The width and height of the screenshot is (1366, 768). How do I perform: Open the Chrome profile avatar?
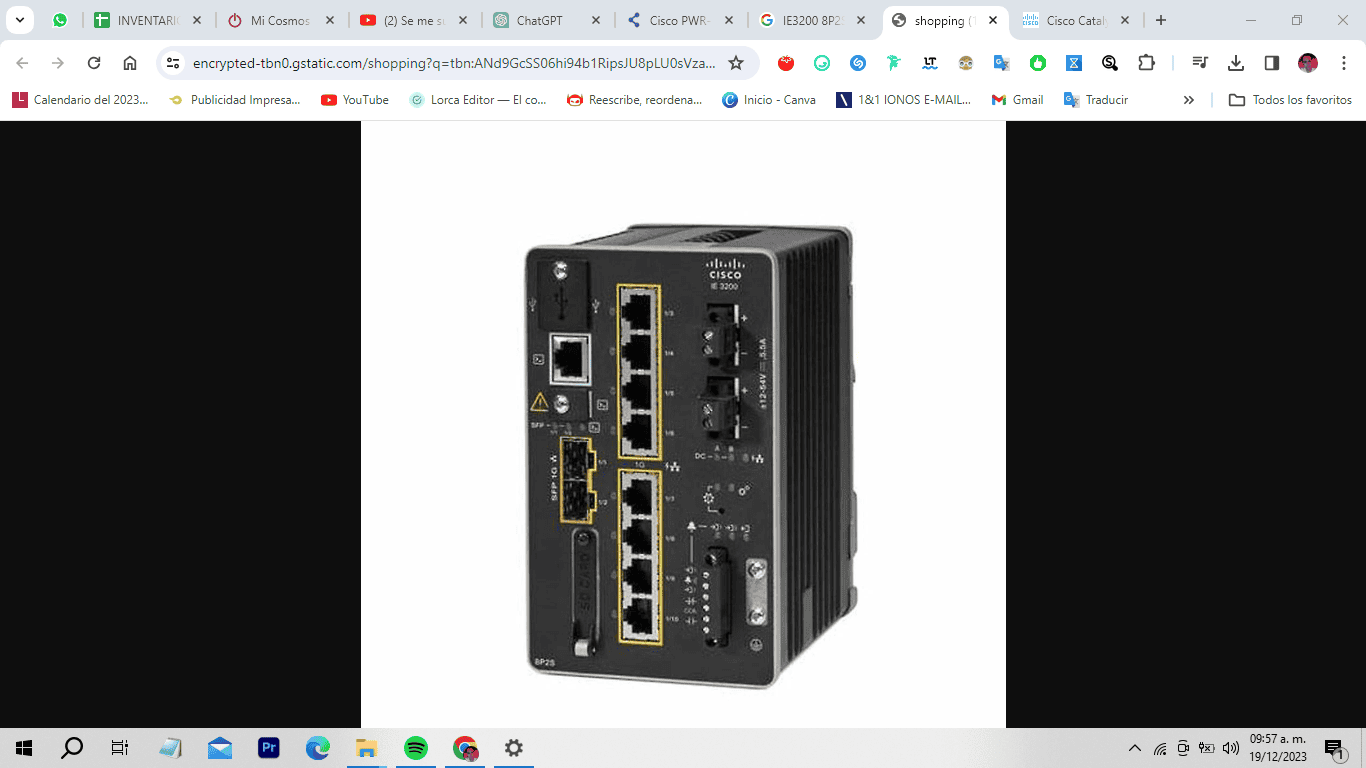tap(1308, 63)
